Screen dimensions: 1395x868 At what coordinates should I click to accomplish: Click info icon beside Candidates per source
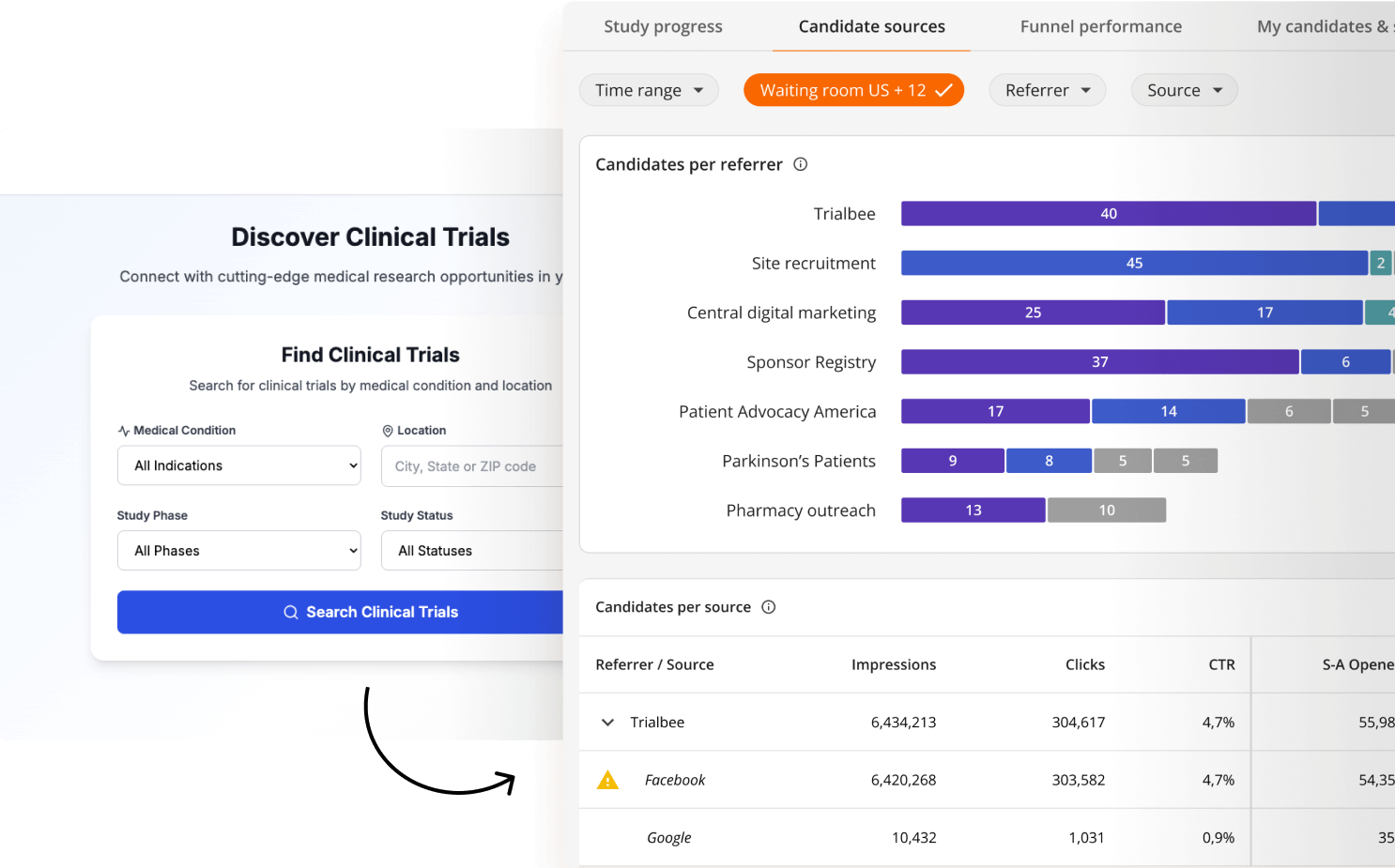tap(768, 607)
